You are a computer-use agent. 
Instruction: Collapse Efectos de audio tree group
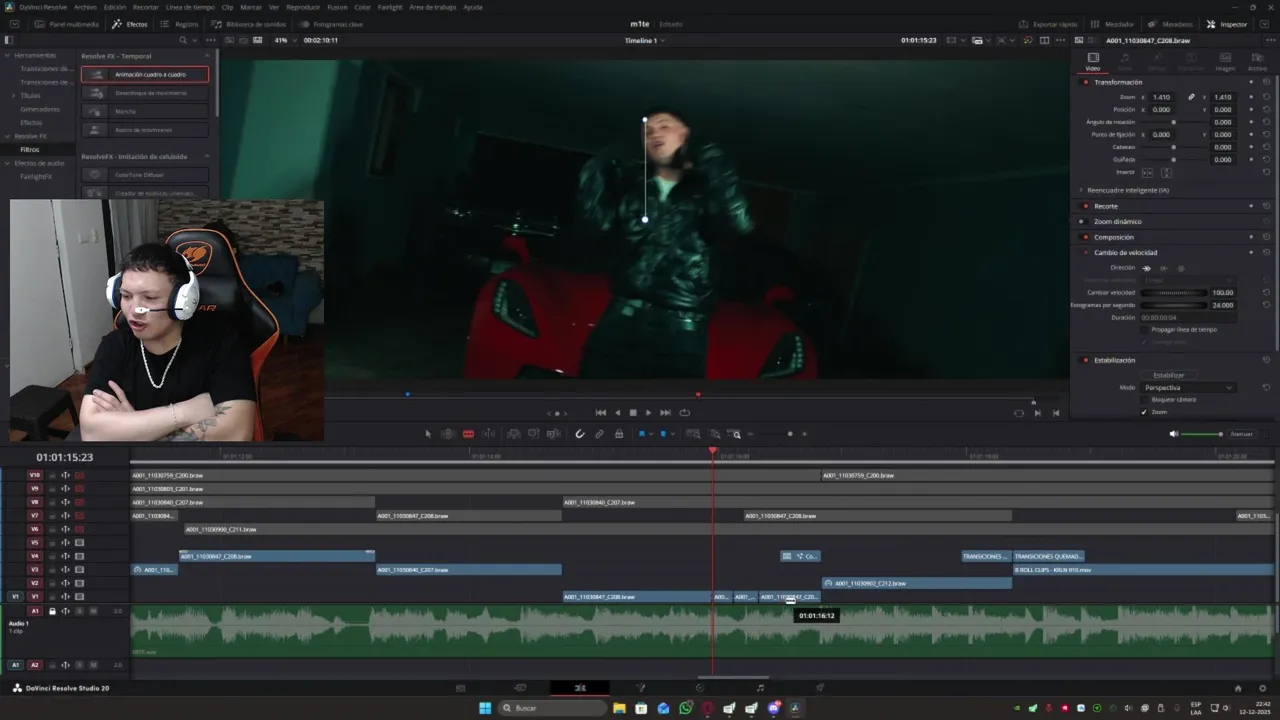pyautogui.click(x=8, y=163)
